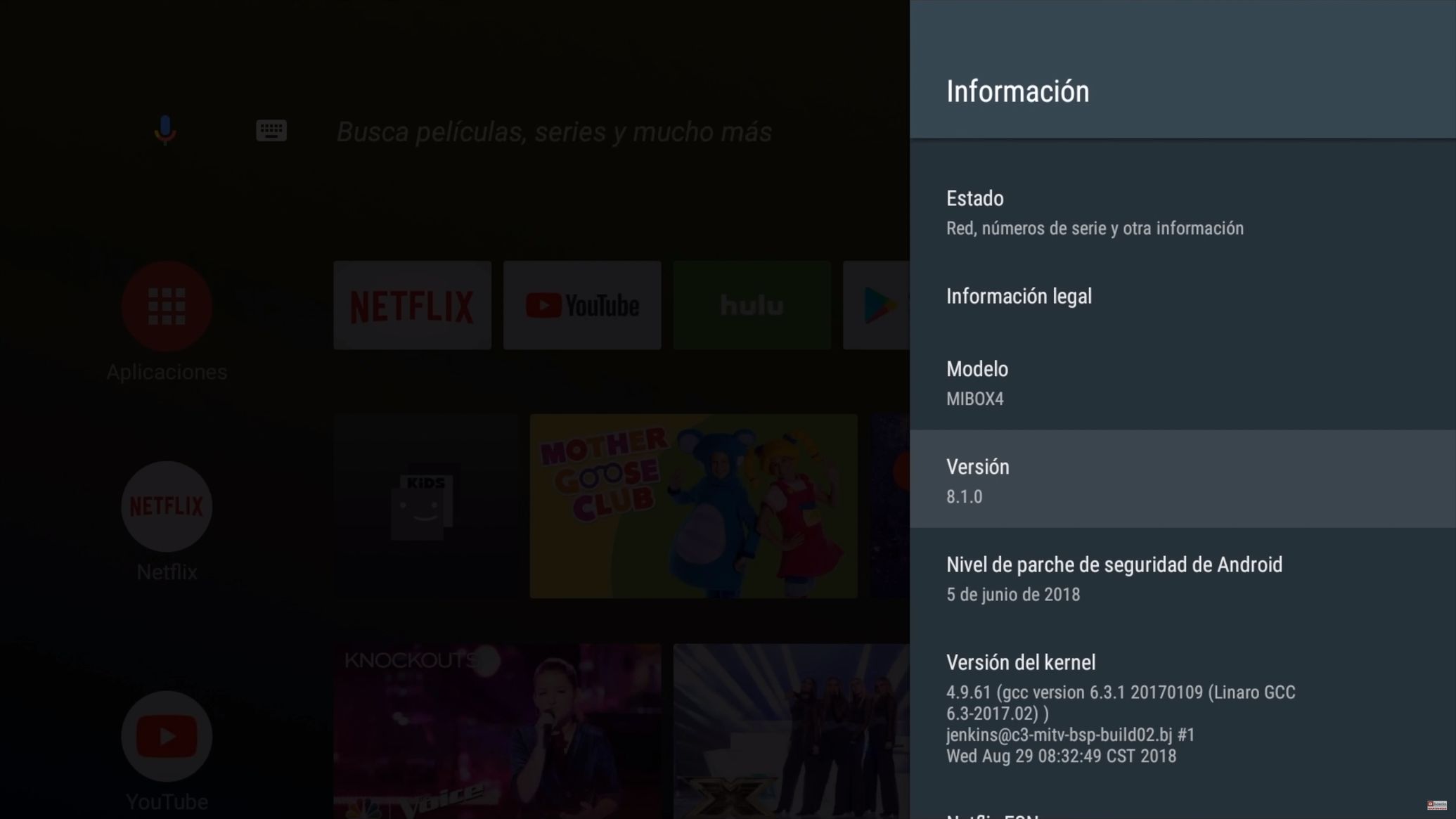Click the search field placeholder text
1456x819 pixels.
click(x=554, y=132)
